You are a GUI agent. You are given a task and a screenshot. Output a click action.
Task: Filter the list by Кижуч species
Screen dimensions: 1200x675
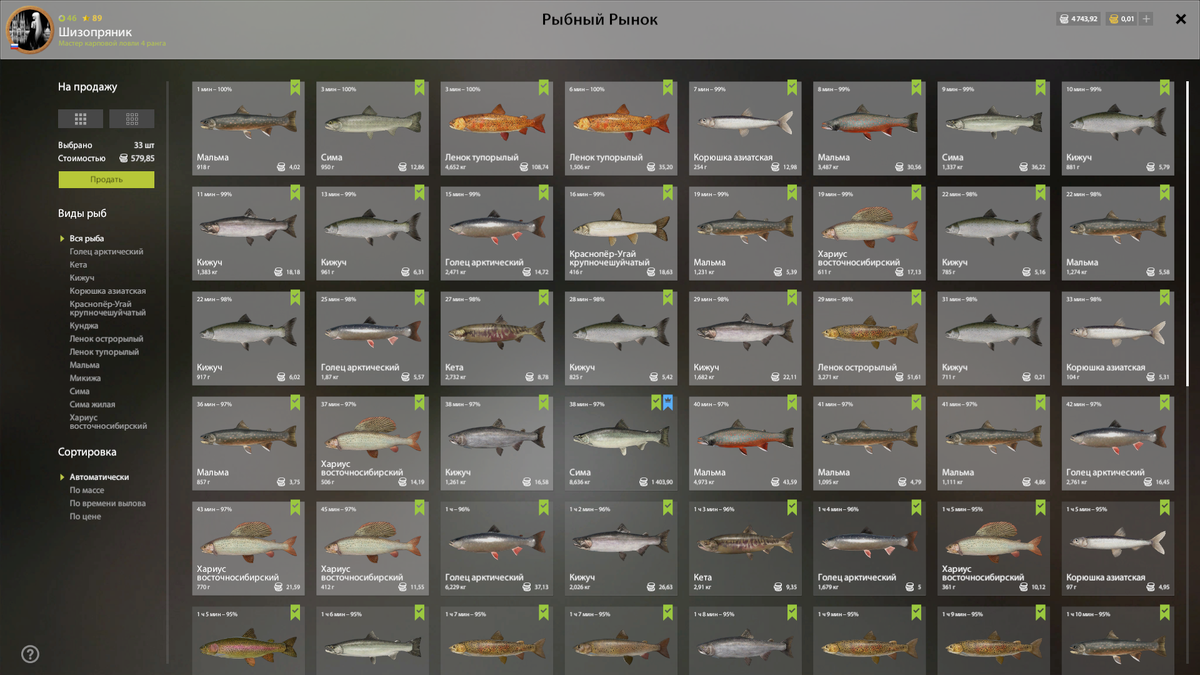tap(82, 278)
